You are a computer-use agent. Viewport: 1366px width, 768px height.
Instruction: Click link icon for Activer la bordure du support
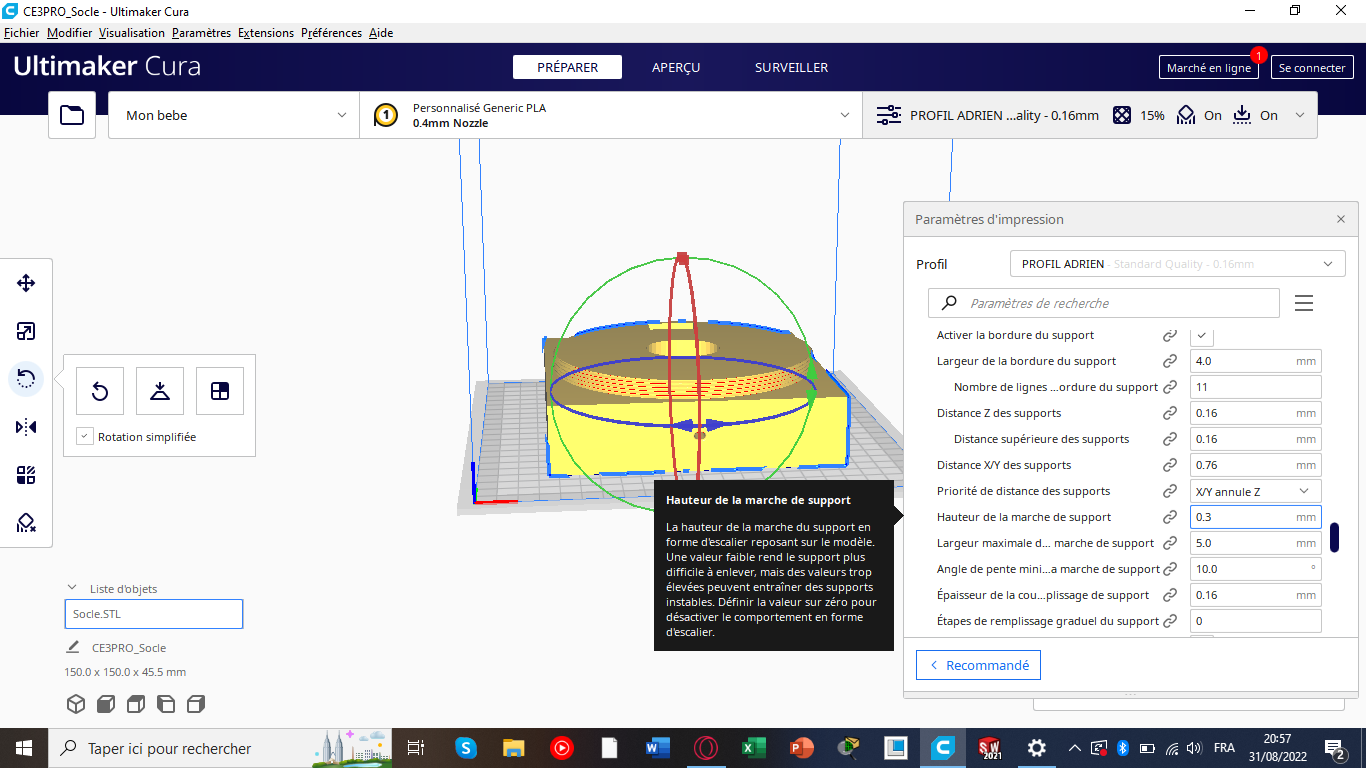1169,335
